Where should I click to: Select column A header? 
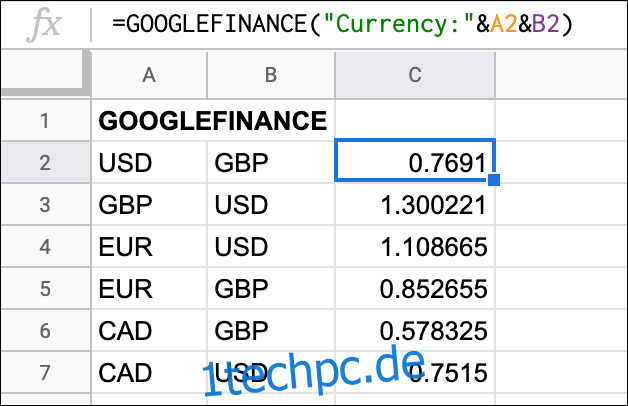pyautogui.click(x=149, y=75)
